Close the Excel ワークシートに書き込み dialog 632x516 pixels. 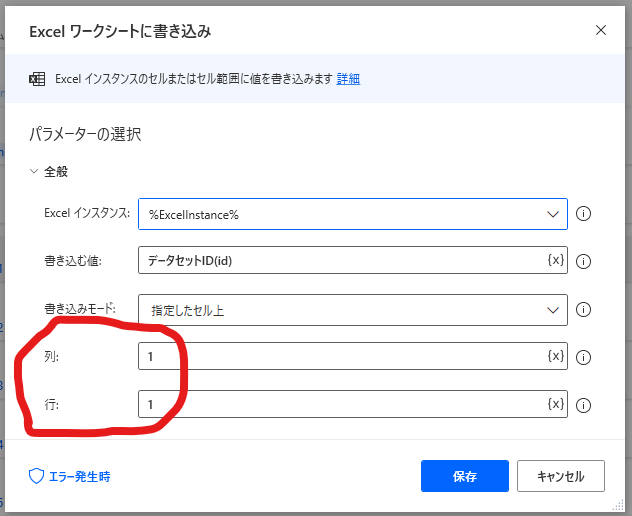601,30
